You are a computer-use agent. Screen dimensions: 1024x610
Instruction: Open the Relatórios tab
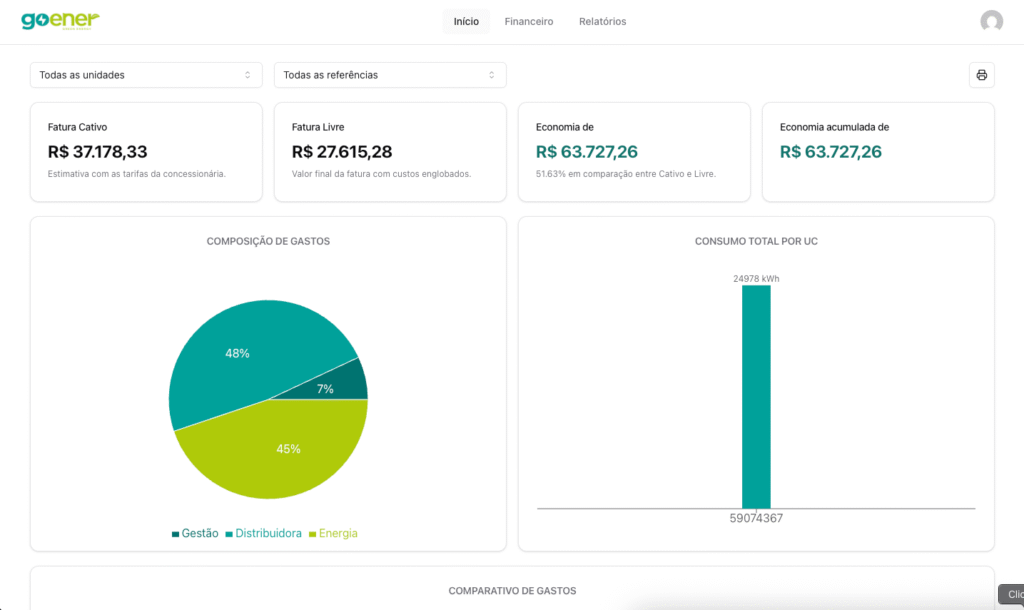[602, 21]
